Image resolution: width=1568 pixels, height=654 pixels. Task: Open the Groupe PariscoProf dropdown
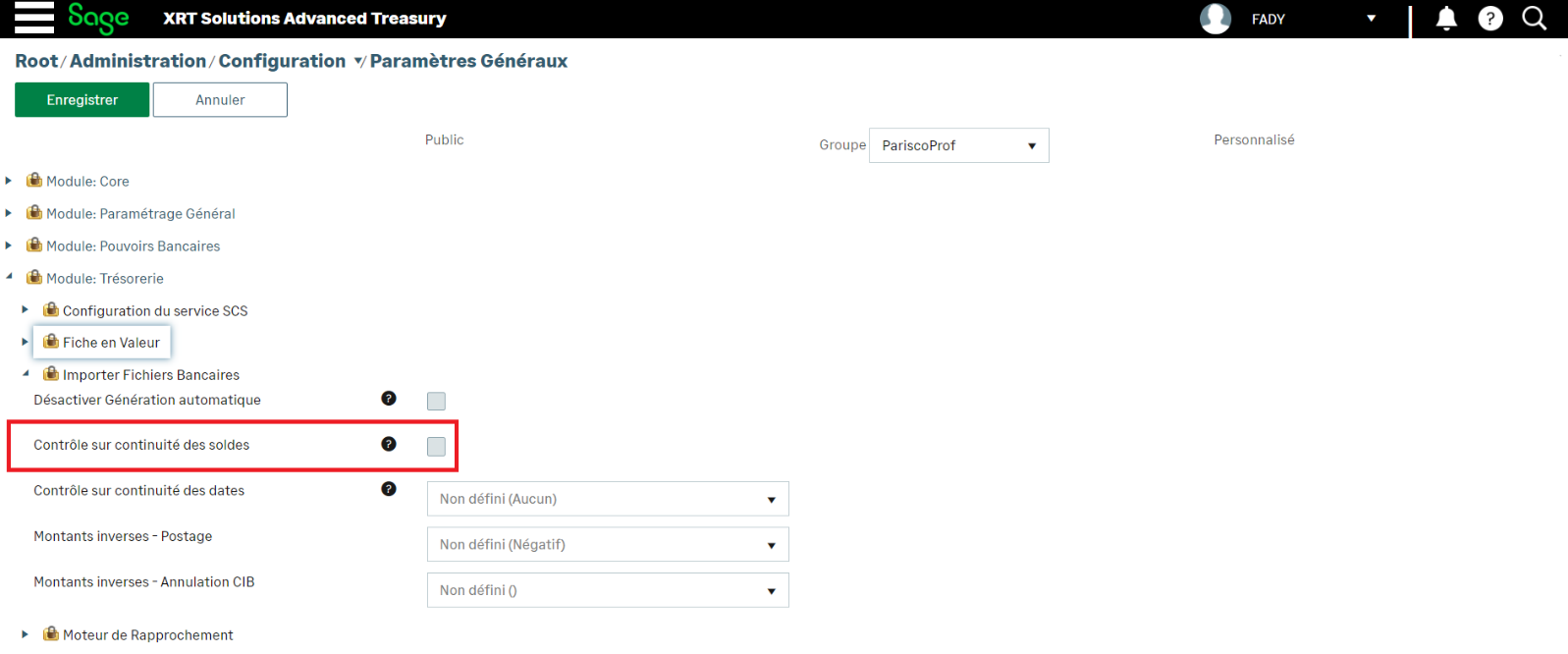tap(958, 145)
